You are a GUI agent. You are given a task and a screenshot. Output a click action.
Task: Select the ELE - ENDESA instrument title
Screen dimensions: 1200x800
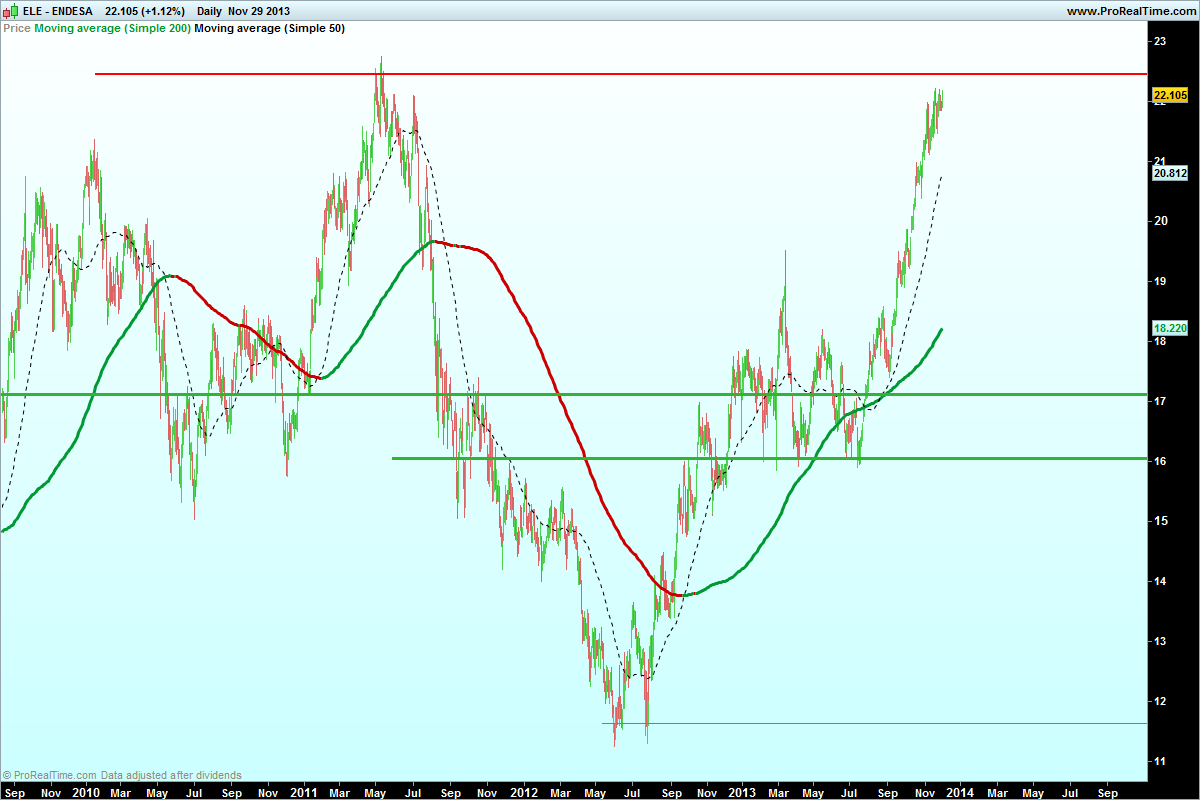(x=58, y=11)
